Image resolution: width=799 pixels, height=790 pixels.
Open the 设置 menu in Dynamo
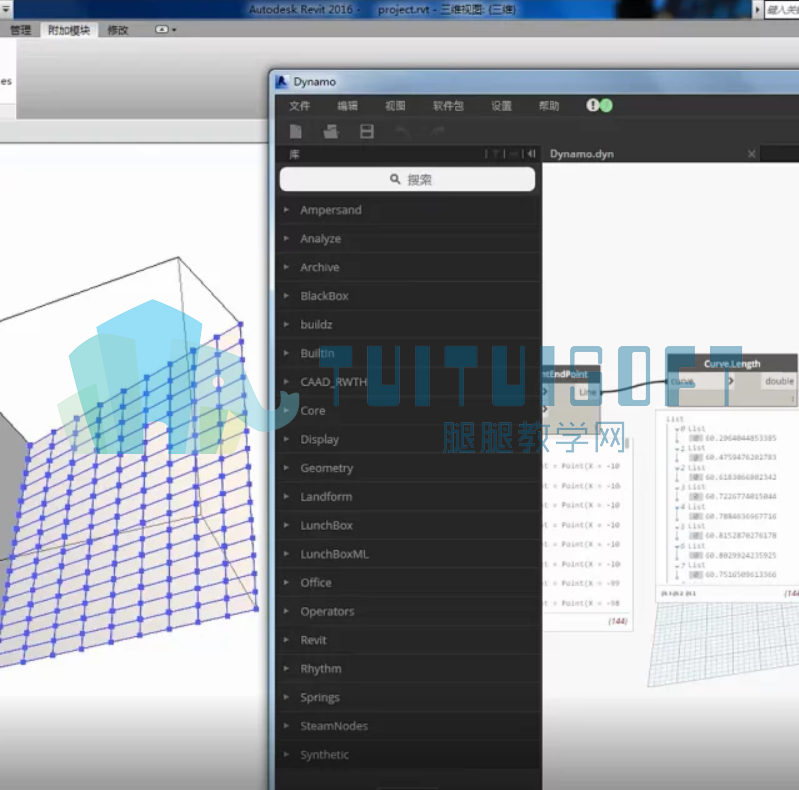tap(501, 106)
